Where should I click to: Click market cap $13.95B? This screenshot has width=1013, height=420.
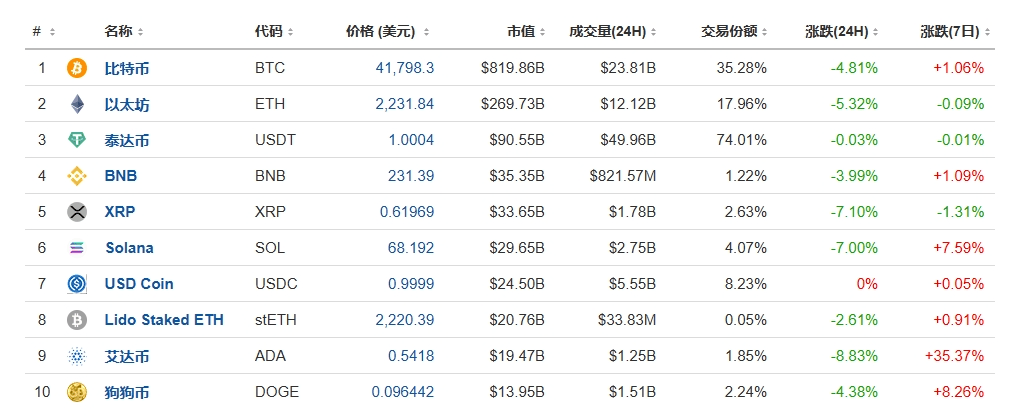click(517, 392)
